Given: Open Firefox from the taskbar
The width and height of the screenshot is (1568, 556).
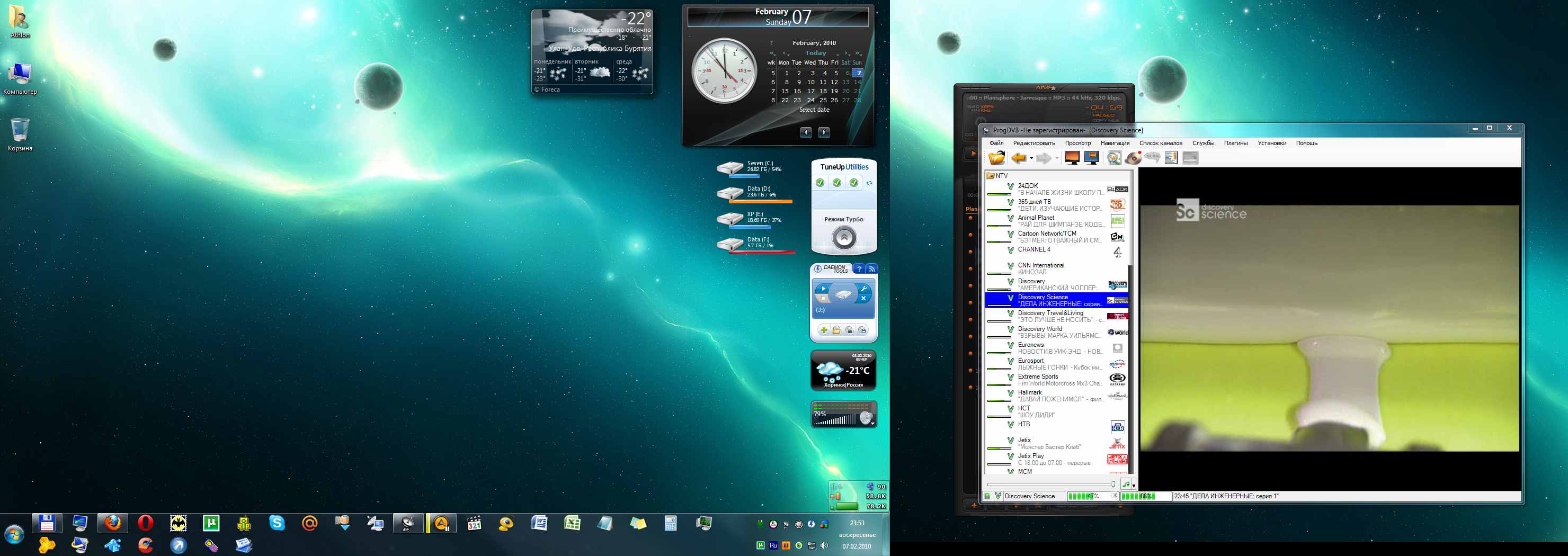Looking at the screenshot, I should click(x=113, y=523).
